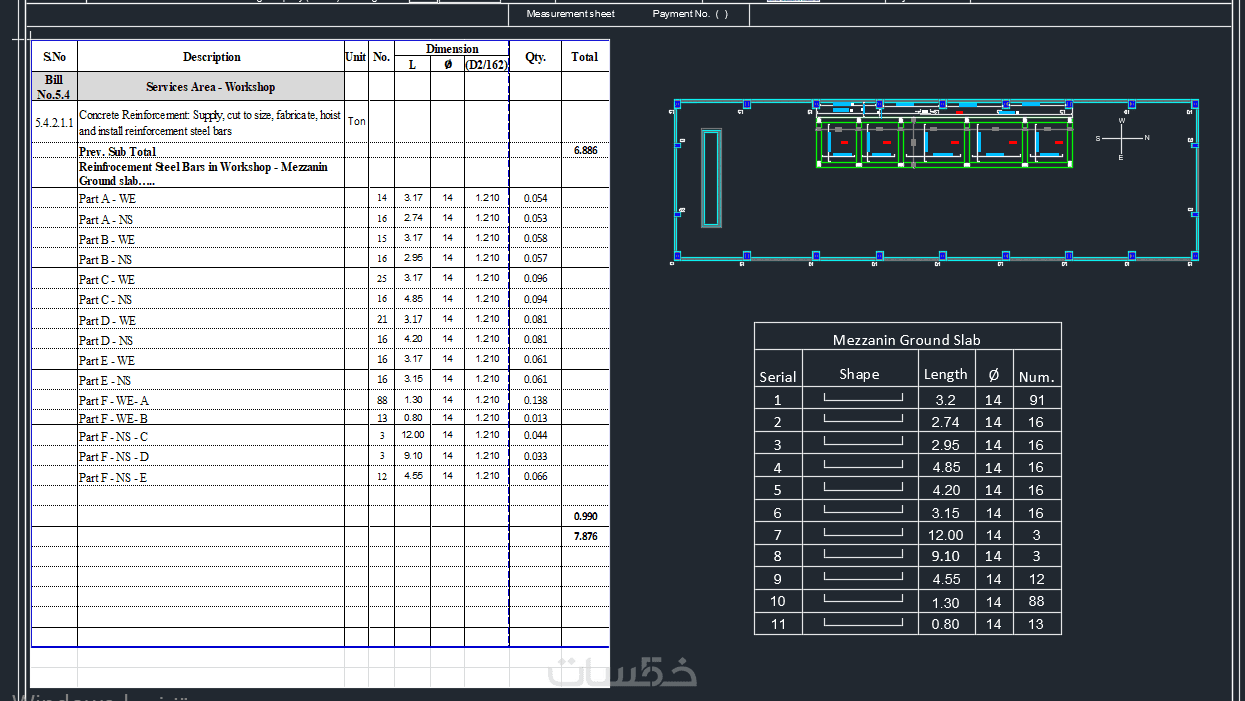This screenshot has width=1245, height=701.
Task: Select the '(D2/162)' column header
Action: (x=487, y=65)
